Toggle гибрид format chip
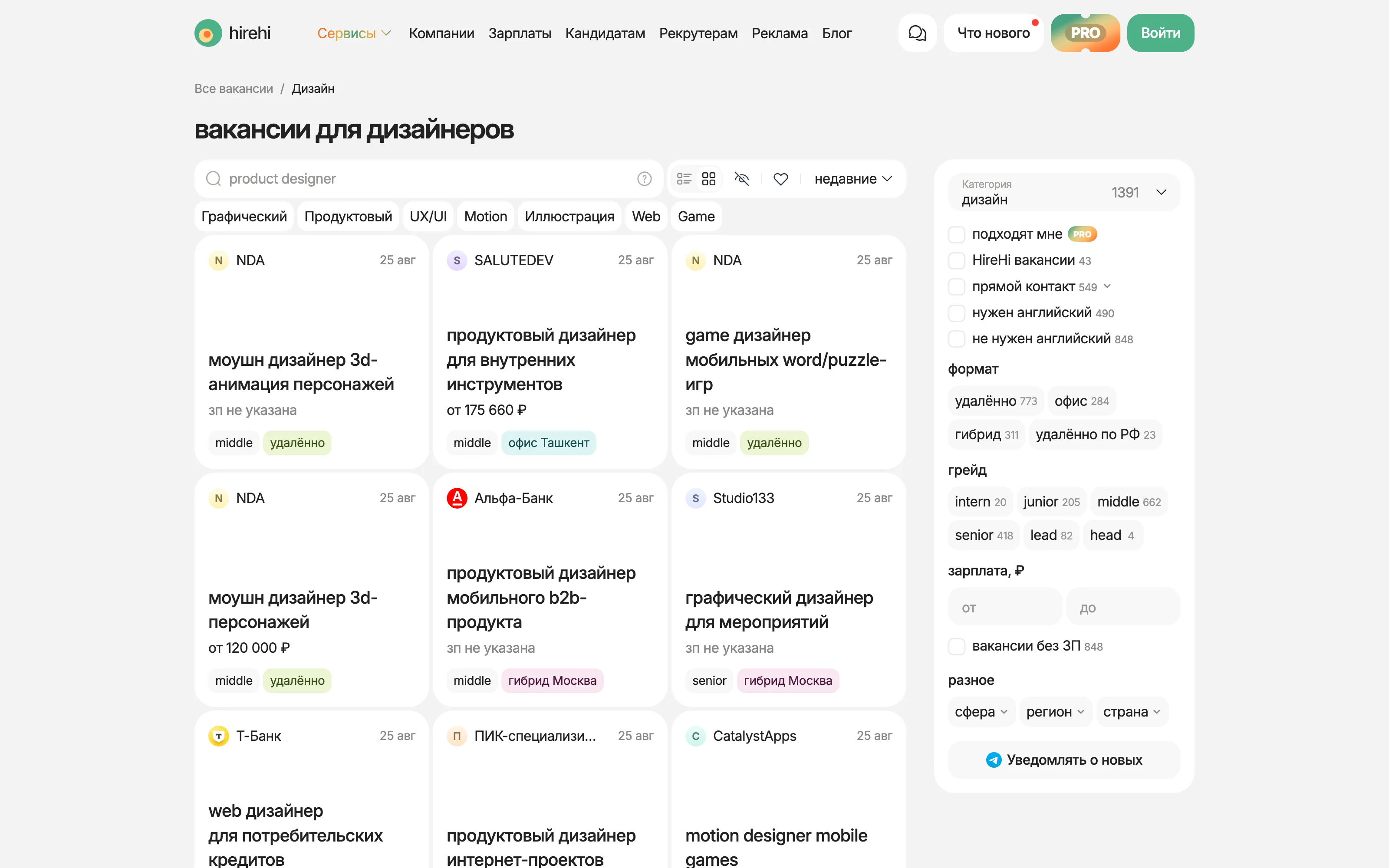The height and width of the screenshot is (868, 1389). point(986,434)
